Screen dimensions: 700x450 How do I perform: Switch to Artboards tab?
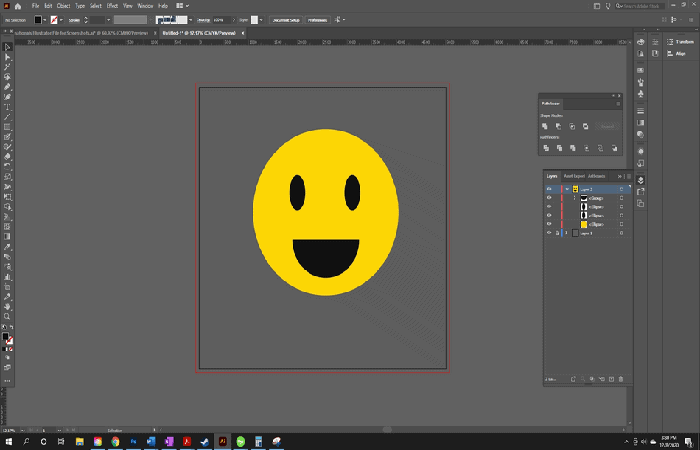point(596,176)
